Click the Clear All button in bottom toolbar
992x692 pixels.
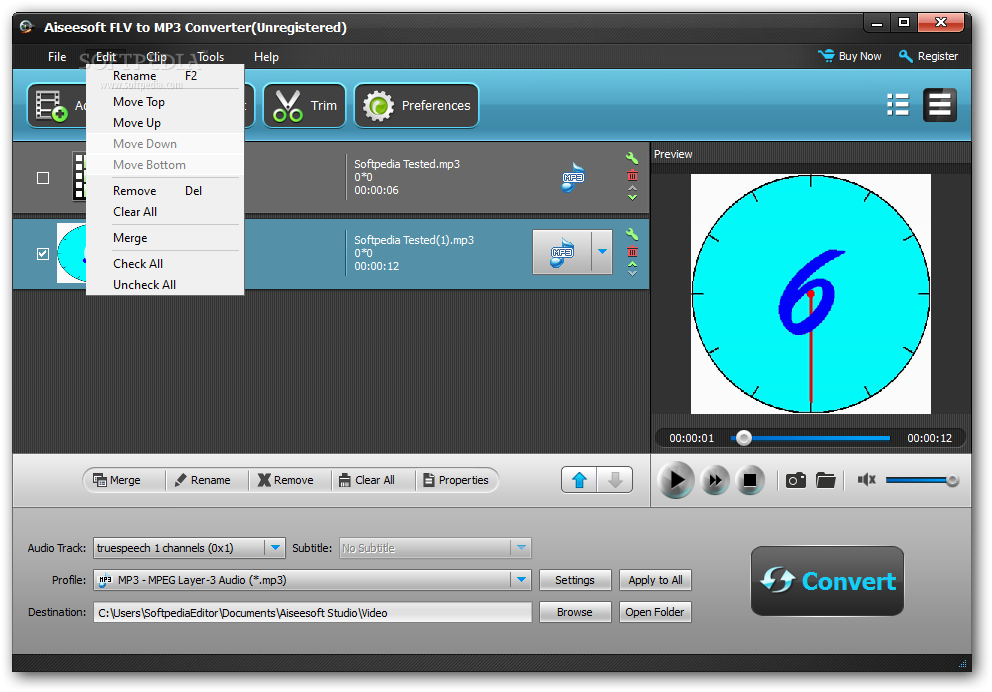(367, 480)
